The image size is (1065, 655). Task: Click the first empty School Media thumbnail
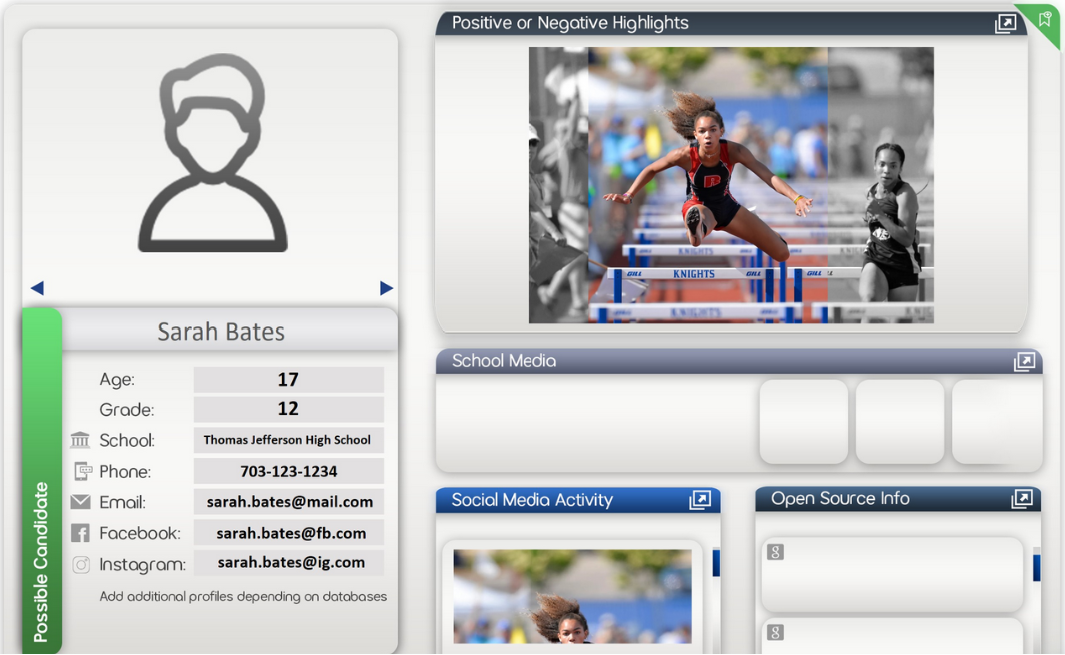click(804, 421)
